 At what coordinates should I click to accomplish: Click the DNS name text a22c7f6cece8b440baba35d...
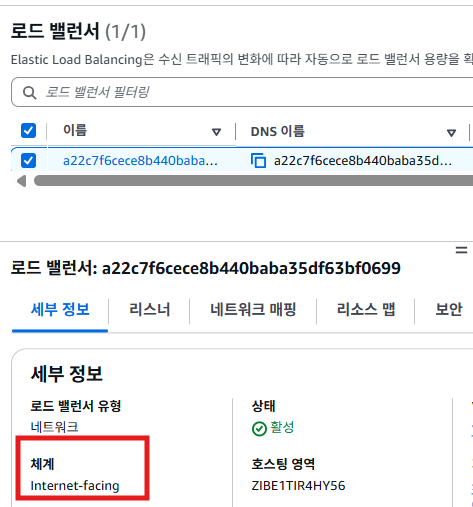(363, 161)
